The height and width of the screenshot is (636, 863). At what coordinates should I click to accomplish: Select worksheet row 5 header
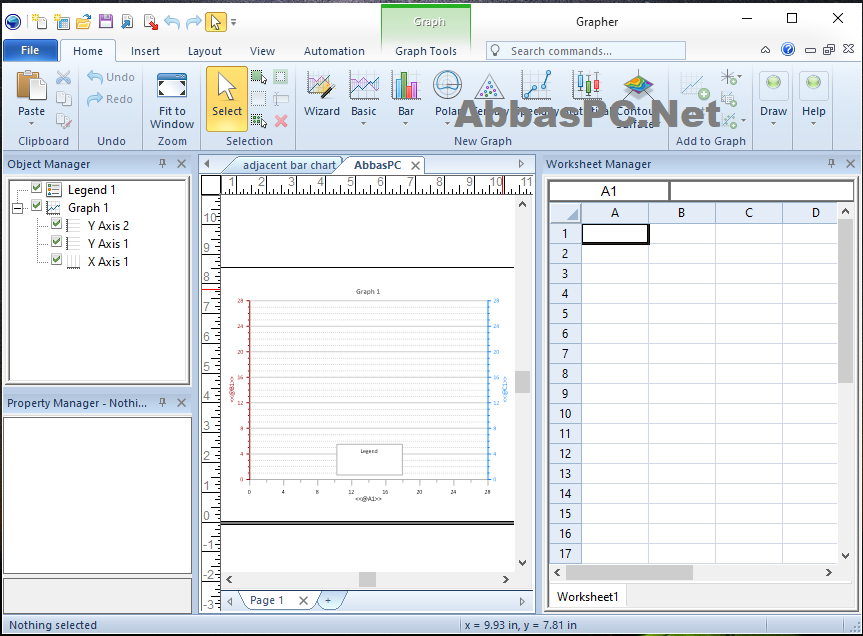click(x=565, y=313)
